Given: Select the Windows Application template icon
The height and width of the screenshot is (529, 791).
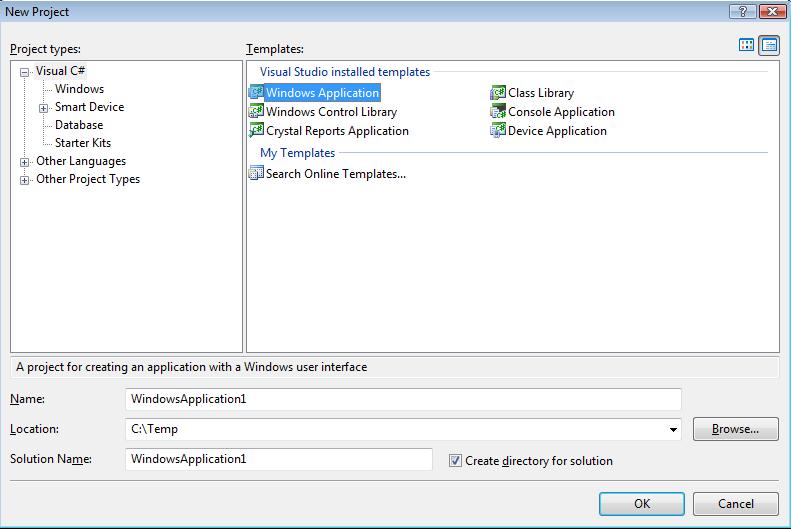Looking at the screenshot, I should 256,93.
